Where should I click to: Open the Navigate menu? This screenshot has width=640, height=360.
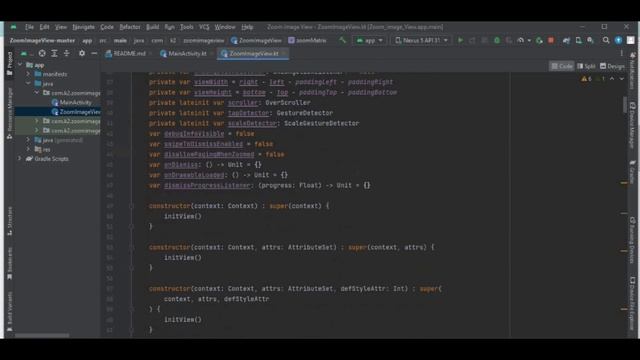[x=83, y=27]
